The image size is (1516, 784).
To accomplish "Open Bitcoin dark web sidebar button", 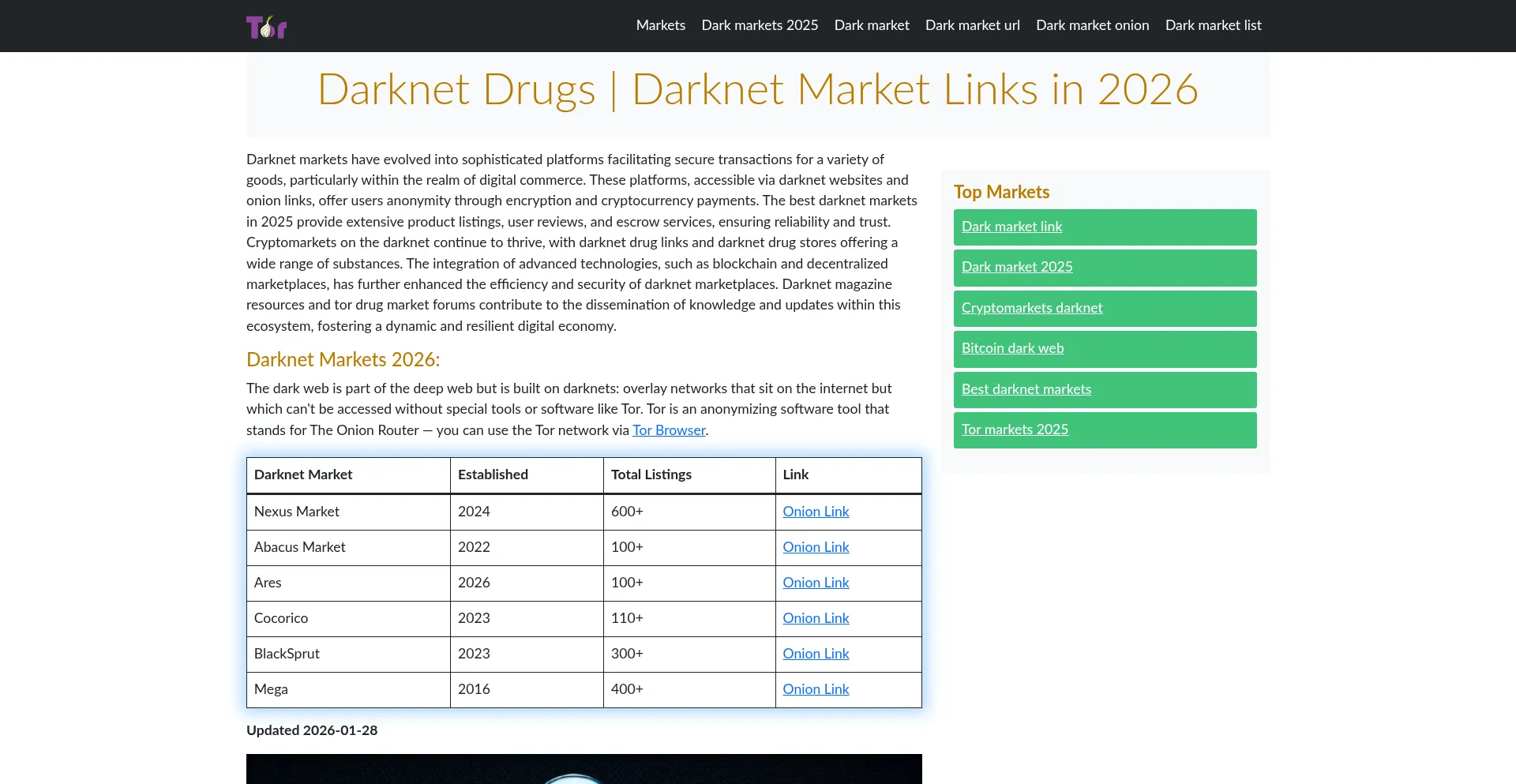I will click(1105, 349).
